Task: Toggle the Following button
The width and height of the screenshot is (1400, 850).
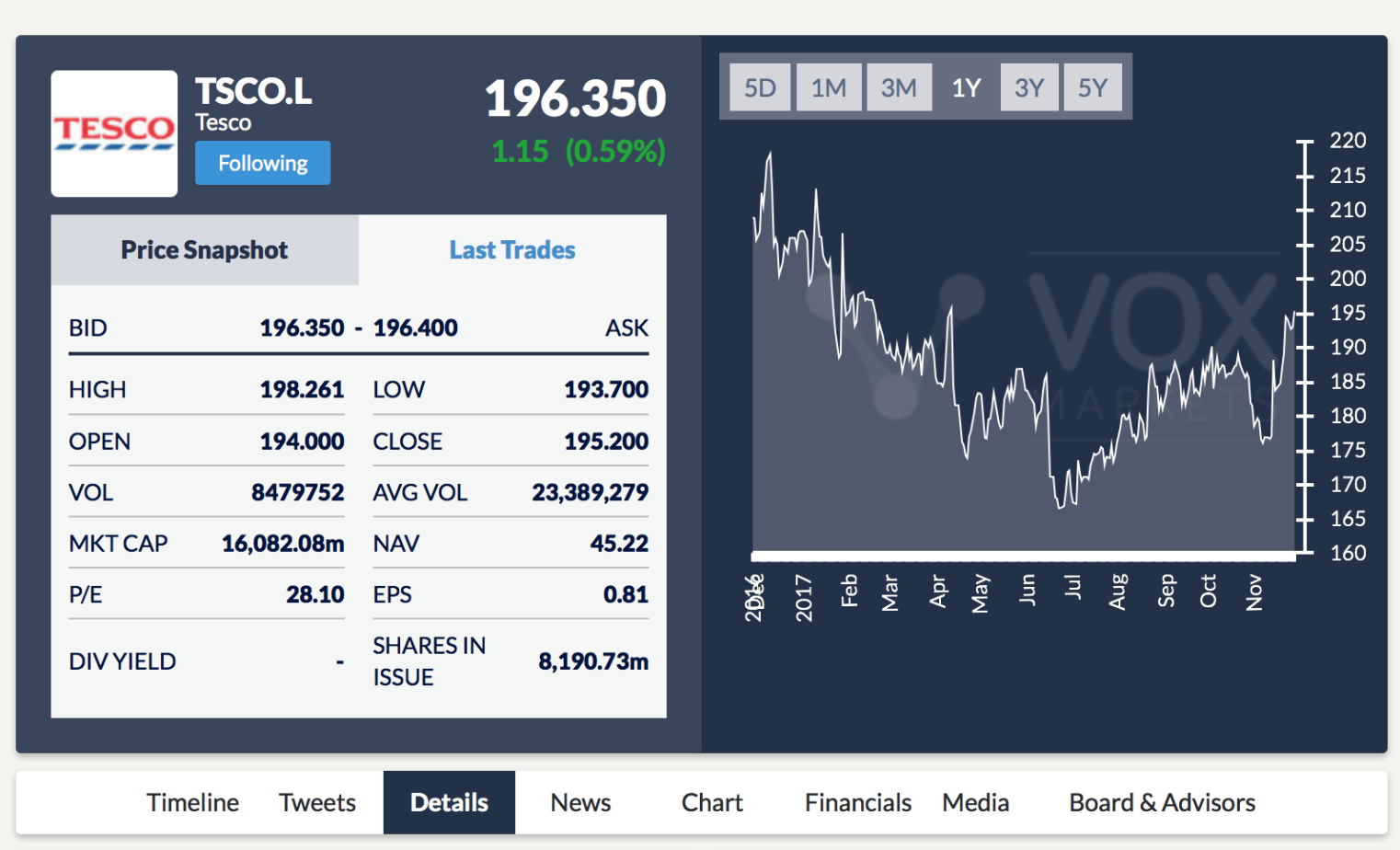Action: coord(262,163)
